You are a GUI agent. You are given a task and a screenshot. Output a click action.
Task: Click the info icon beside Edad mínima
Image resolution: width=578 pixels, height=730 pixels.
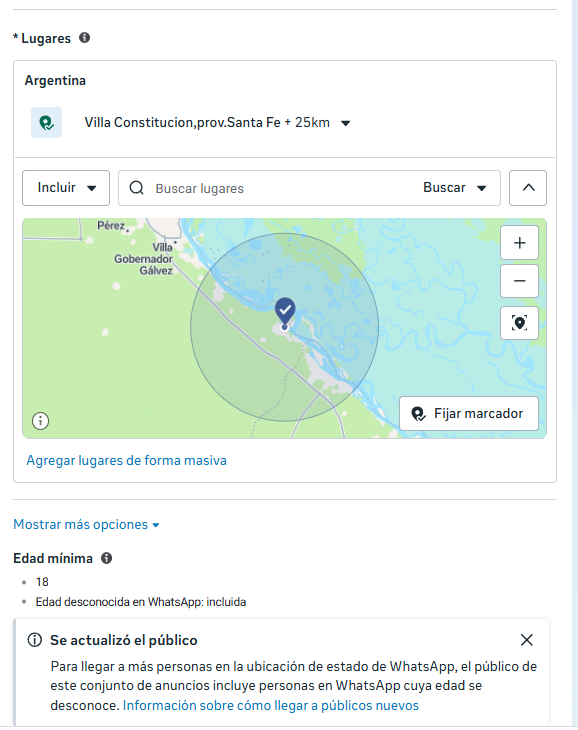[107, 558]
